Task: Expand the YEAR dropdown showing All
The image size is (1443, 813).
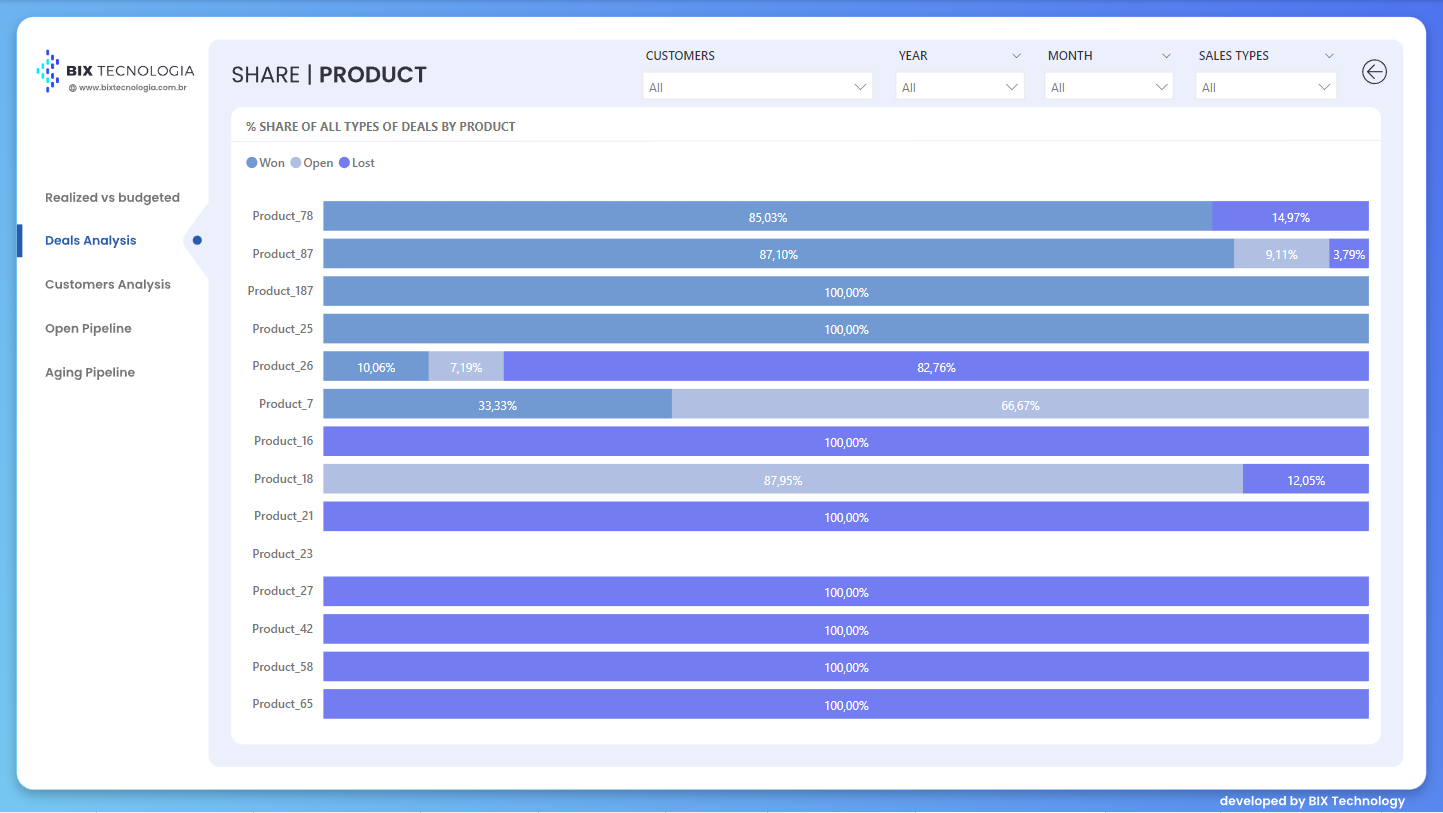Action: 959,86
